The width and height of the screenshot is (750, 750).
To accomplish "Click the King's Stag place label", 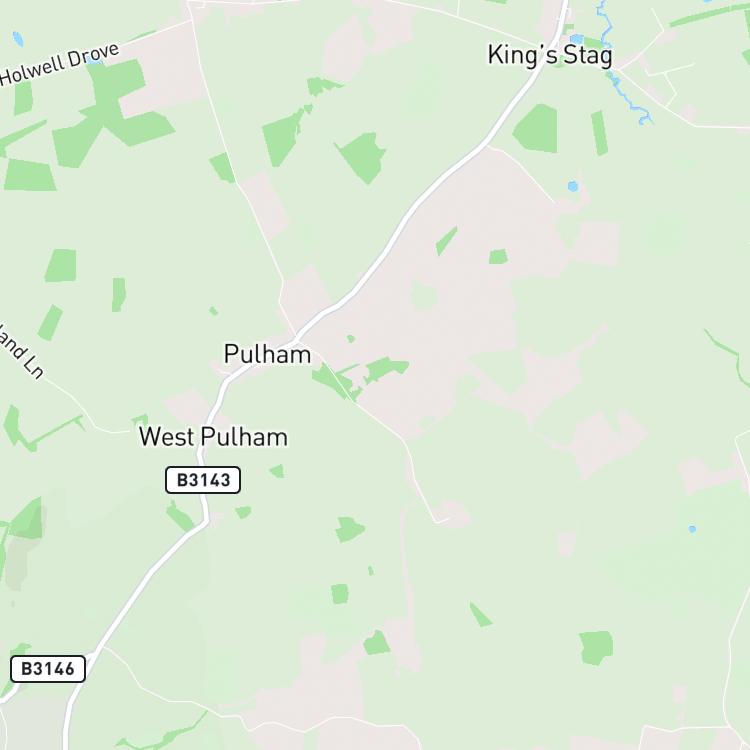I will pyautogui.click(x=550, y=55).
